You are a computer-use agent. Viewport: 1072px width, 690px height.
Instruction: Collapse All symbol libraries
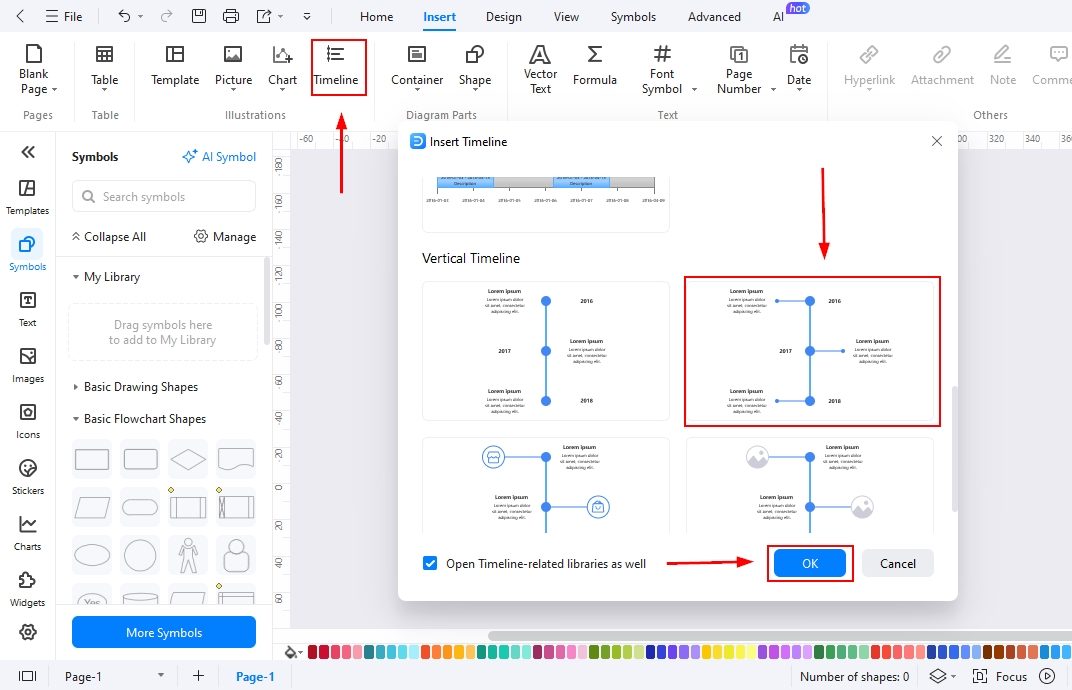coord(108,236)
